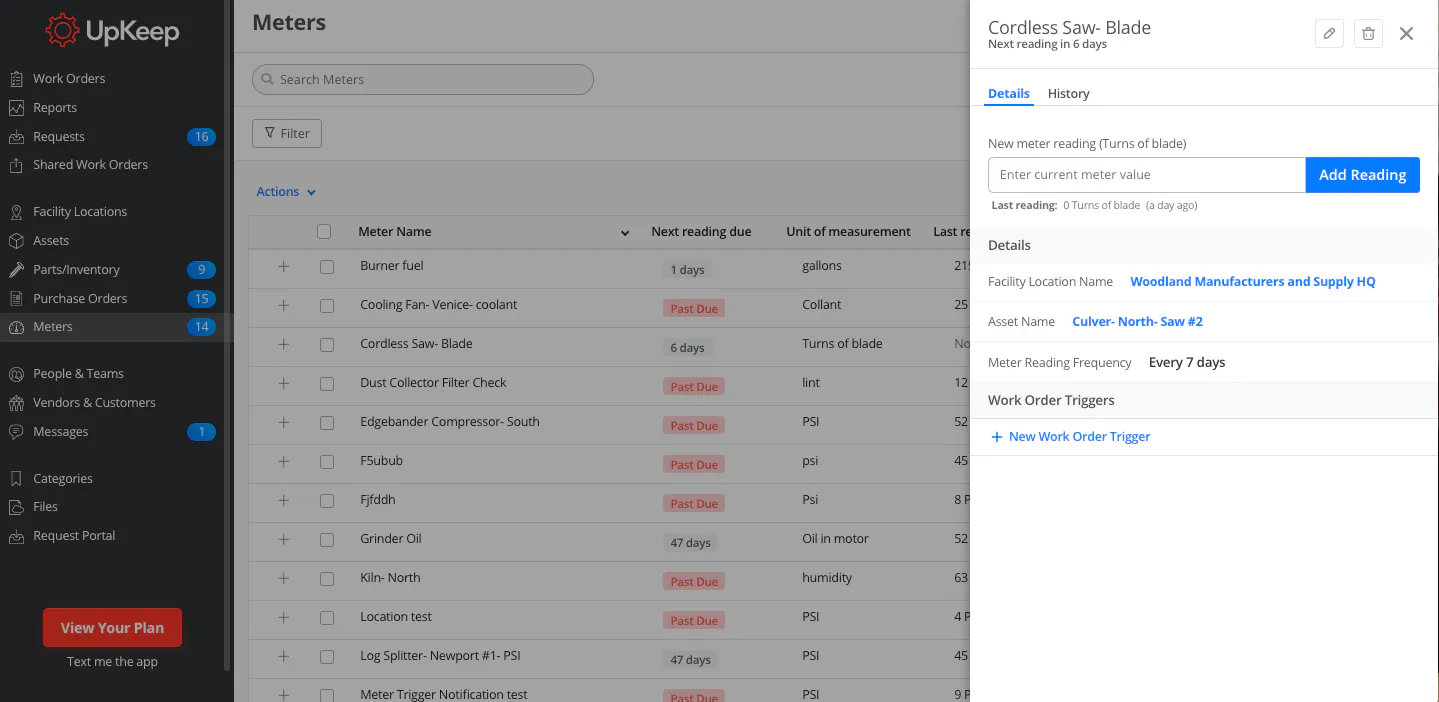Focus the current meter value input field
The height and width of the screenshot is (702, 1439).
[1146, 175]
